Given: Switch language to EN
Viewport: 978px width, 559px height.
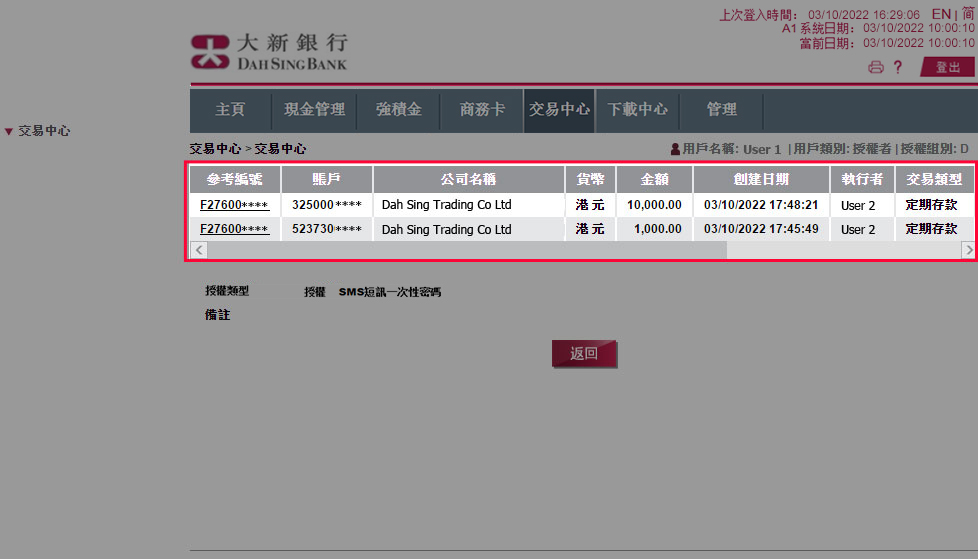Looking at the screenshot, I should click(941, 14).
